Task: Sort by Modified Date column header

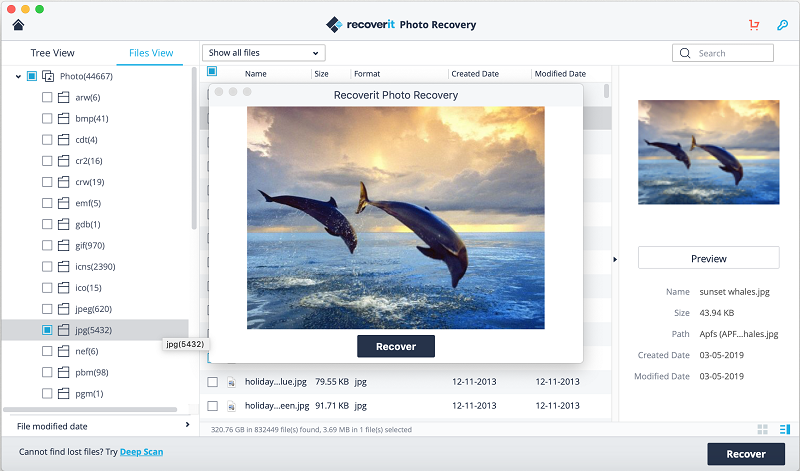Action: [x=560, y=74]
